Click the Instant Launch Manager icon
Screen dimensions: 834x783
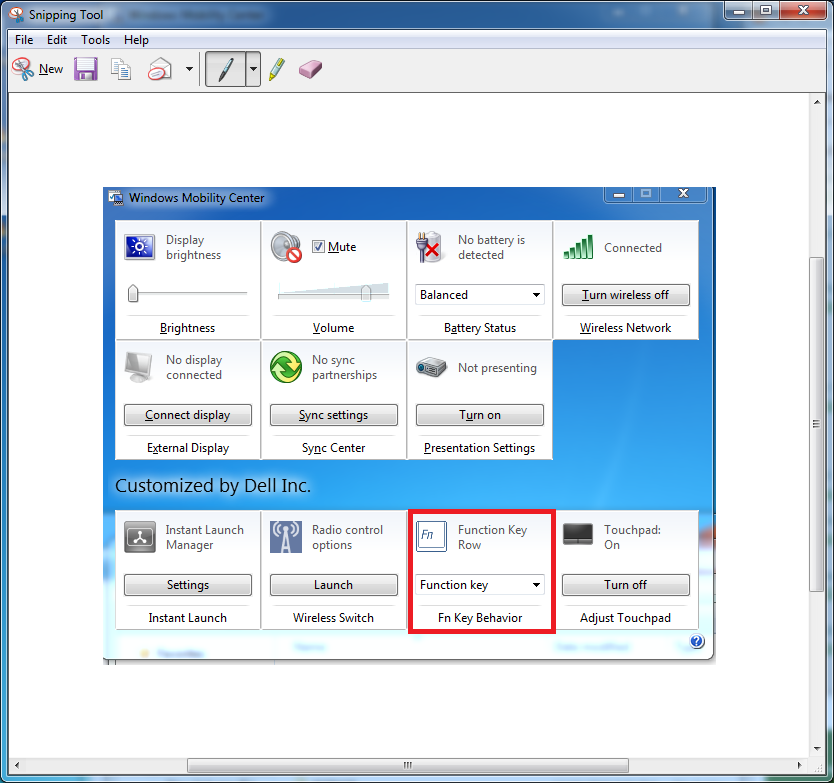[140, 537]
